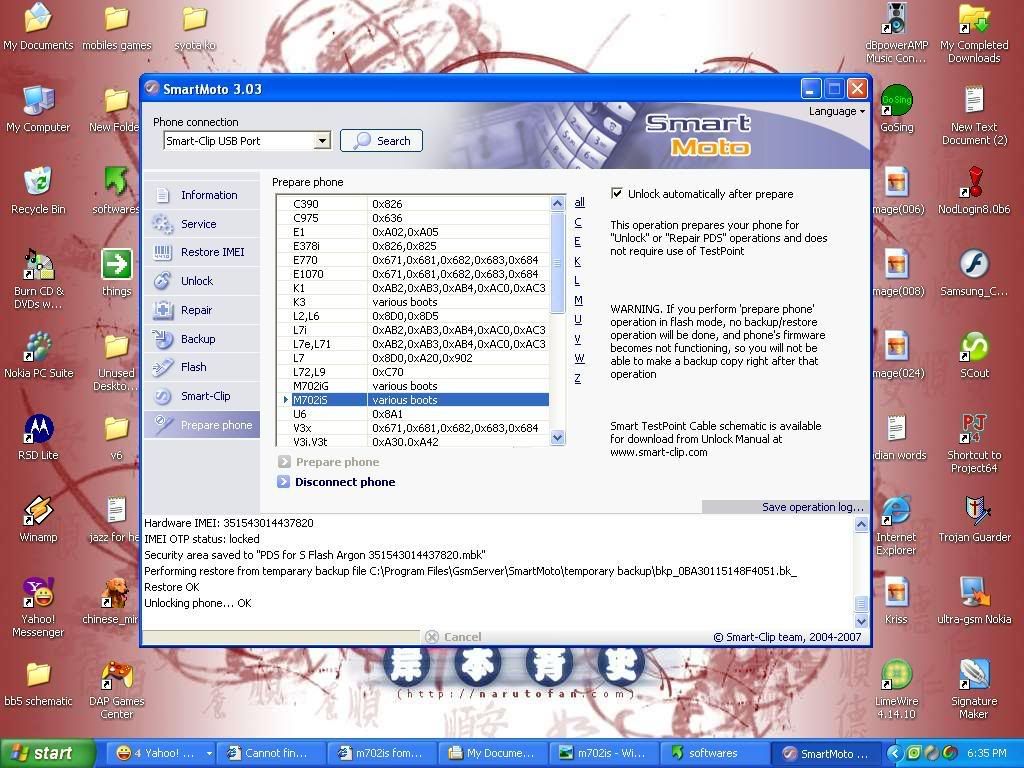Switch to softwares taskbar window
This screenshot has width=1024, height=768.
click(713, 753)
